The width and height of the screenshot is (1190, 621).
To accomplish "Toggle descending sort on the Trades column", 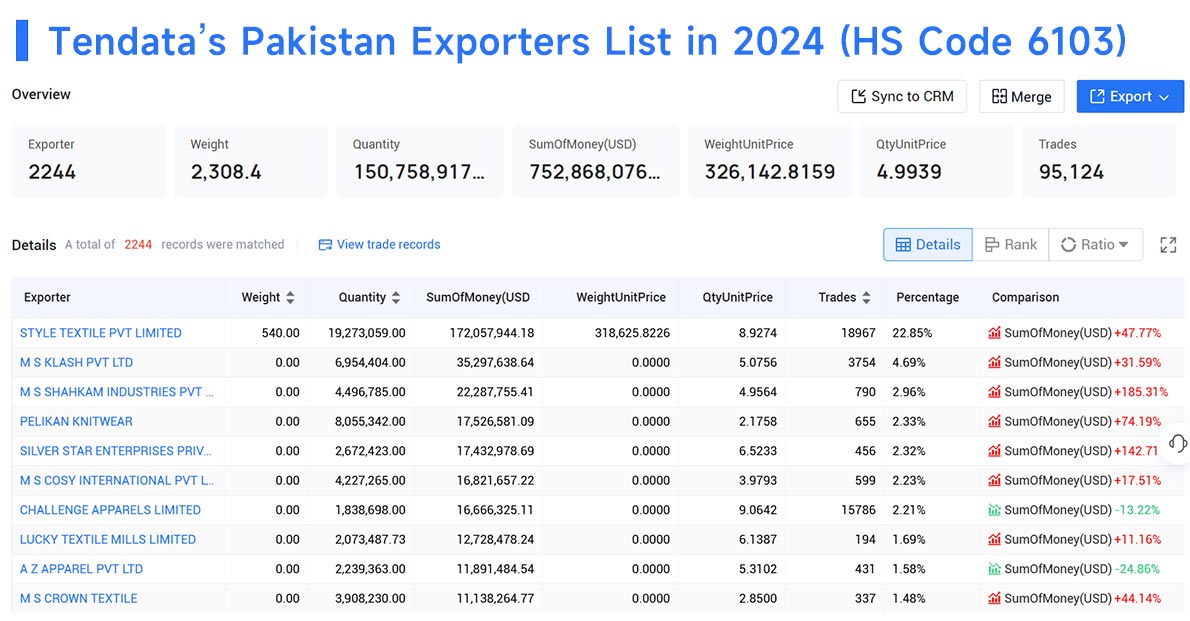I will 865,299.
